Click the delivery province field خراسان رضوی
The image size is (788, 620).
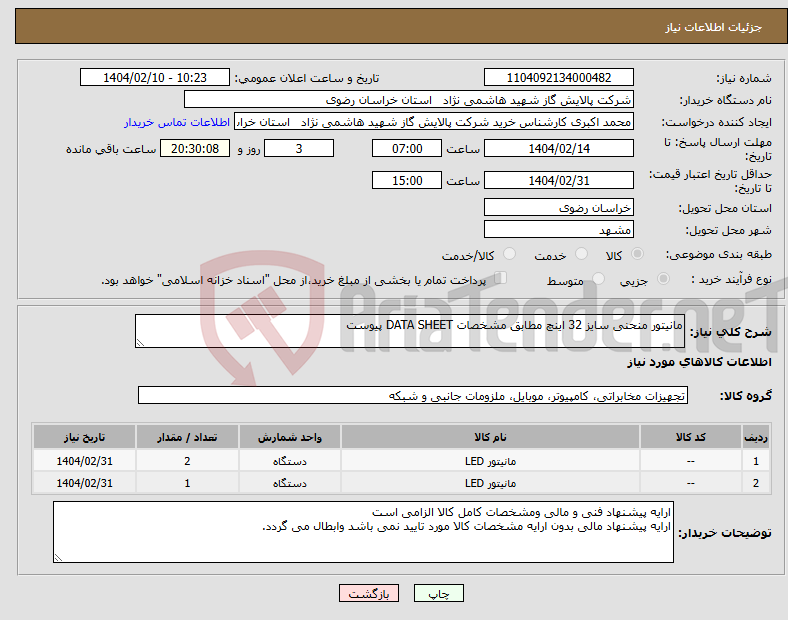pyautogui.click(x=559, y=208)
